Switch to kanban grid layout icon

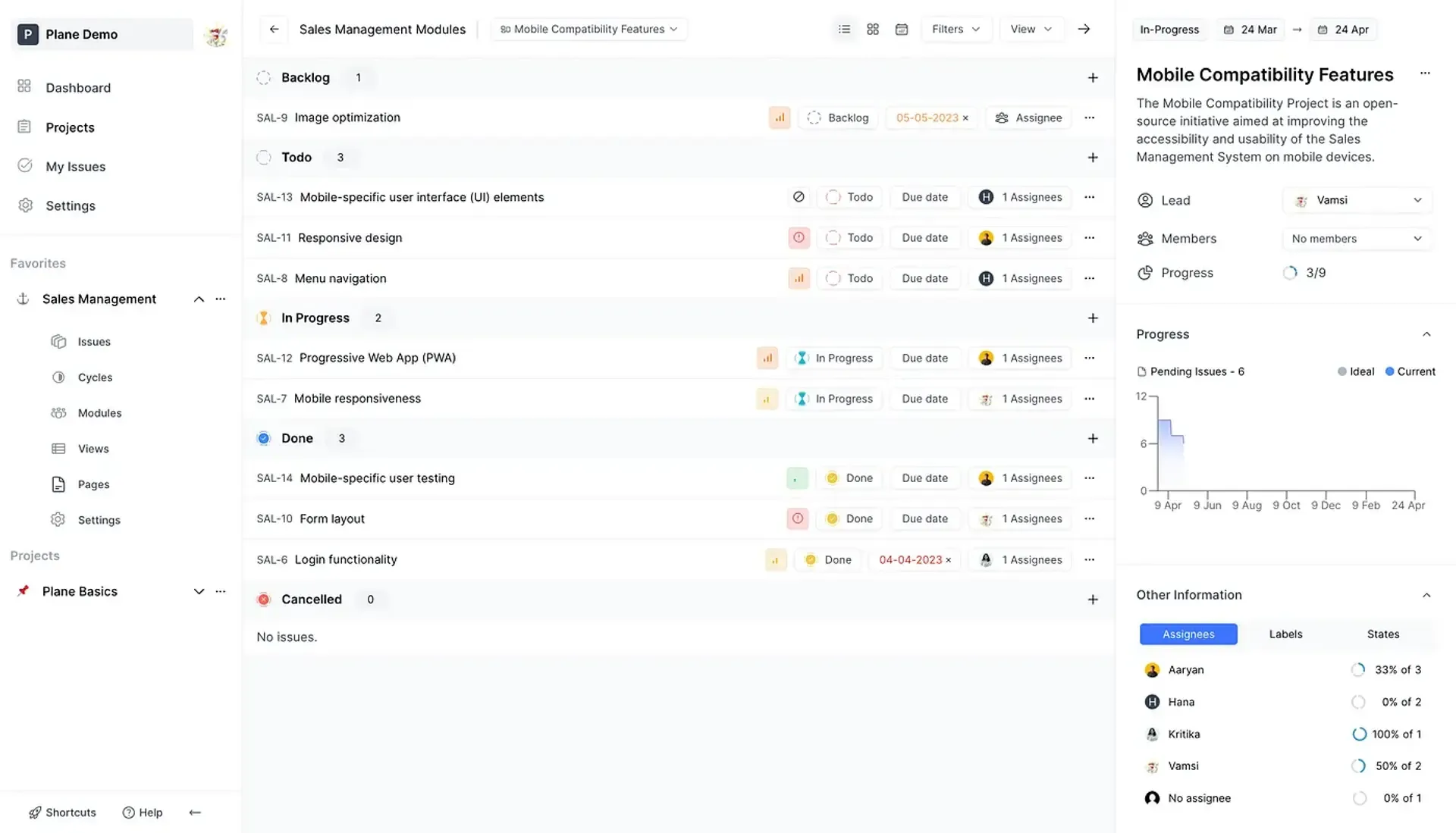(873, 29)
